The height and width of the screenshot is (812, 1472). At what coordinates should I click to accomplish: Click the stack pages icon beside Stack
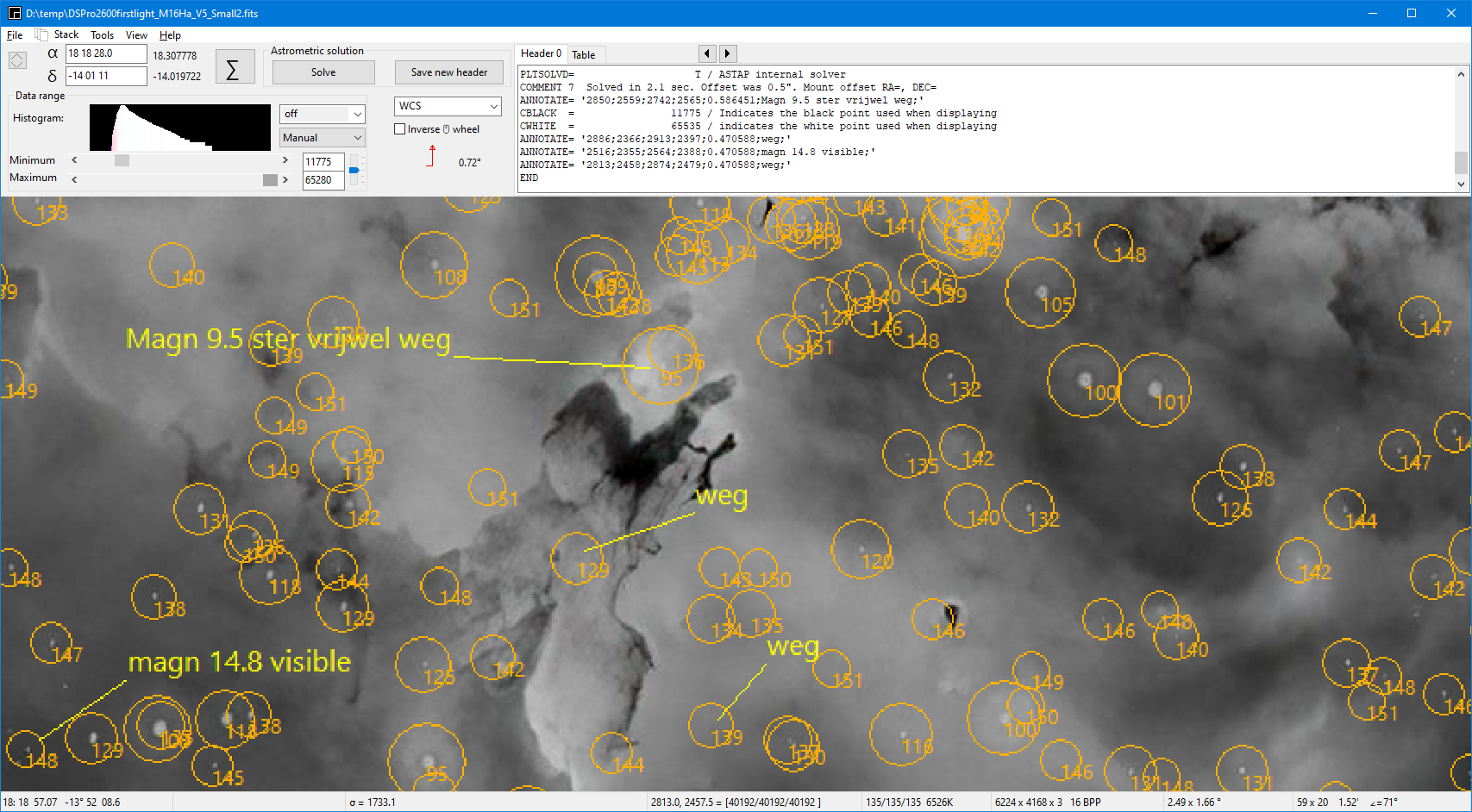pos(41,34)
